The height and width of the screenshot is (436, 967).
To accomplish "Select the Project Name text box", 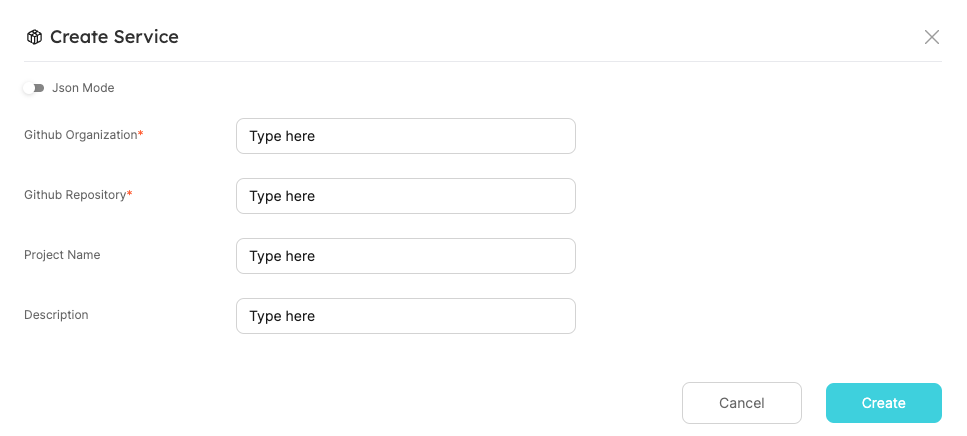I will click(x=405, y=256).
